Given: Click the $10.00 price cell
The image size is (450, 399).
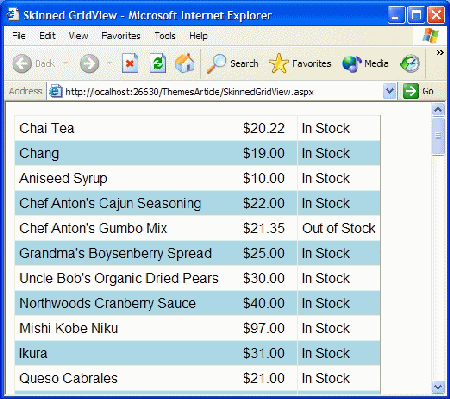Looking at the screenshot, I should 268,178.
